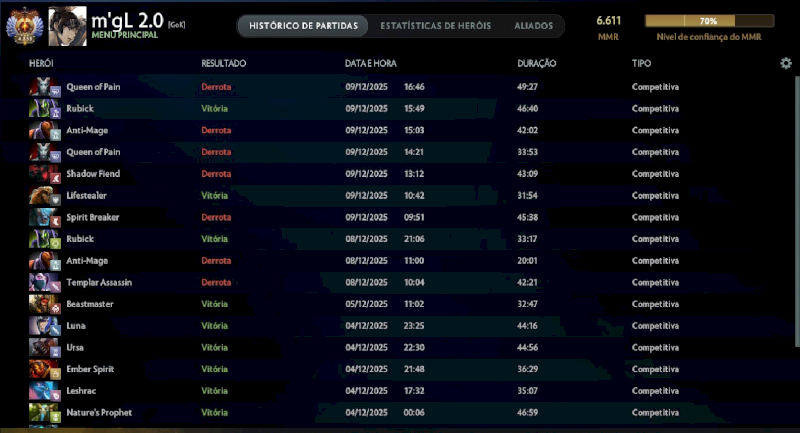Select the Beastmaster hero name
This screenshot has width=800, height=433.
[90, 304]
